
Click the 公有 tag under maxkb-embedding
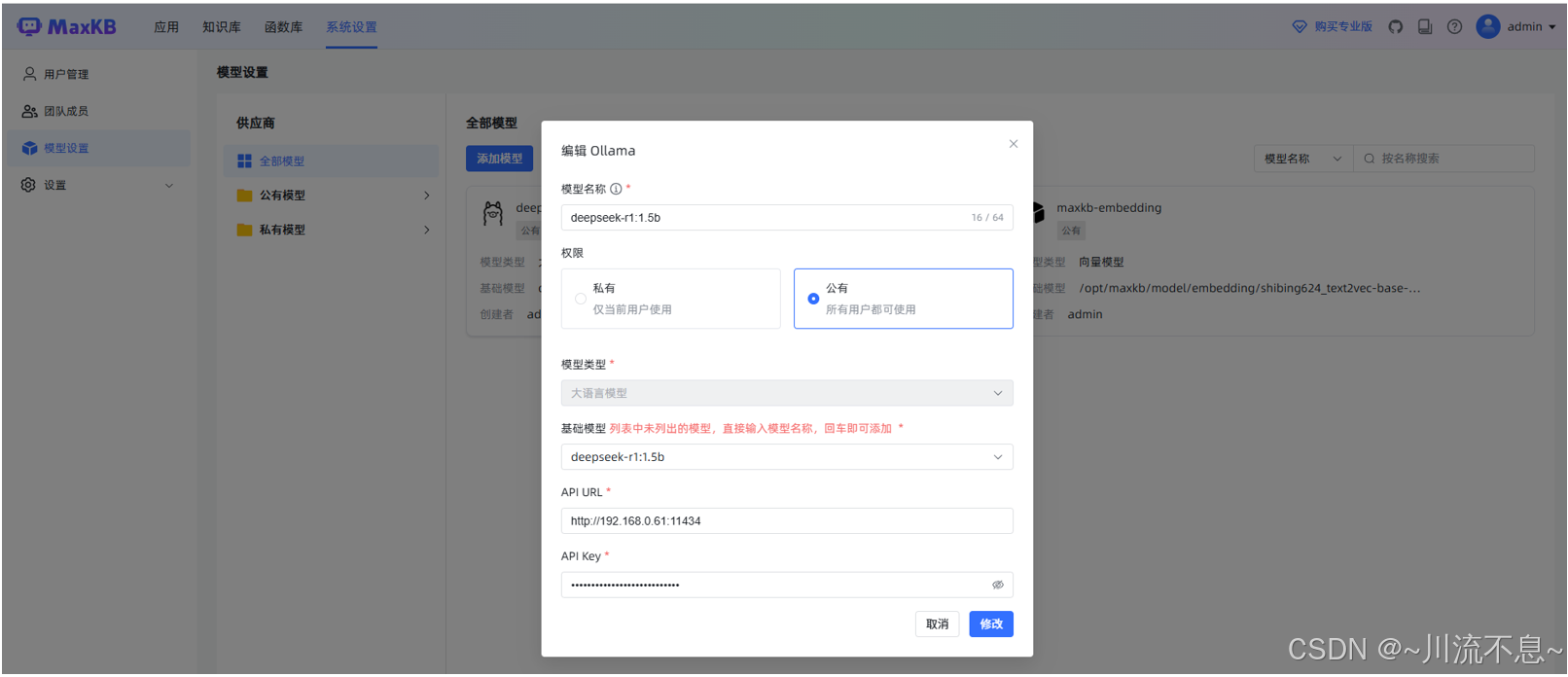(1071, 232)
